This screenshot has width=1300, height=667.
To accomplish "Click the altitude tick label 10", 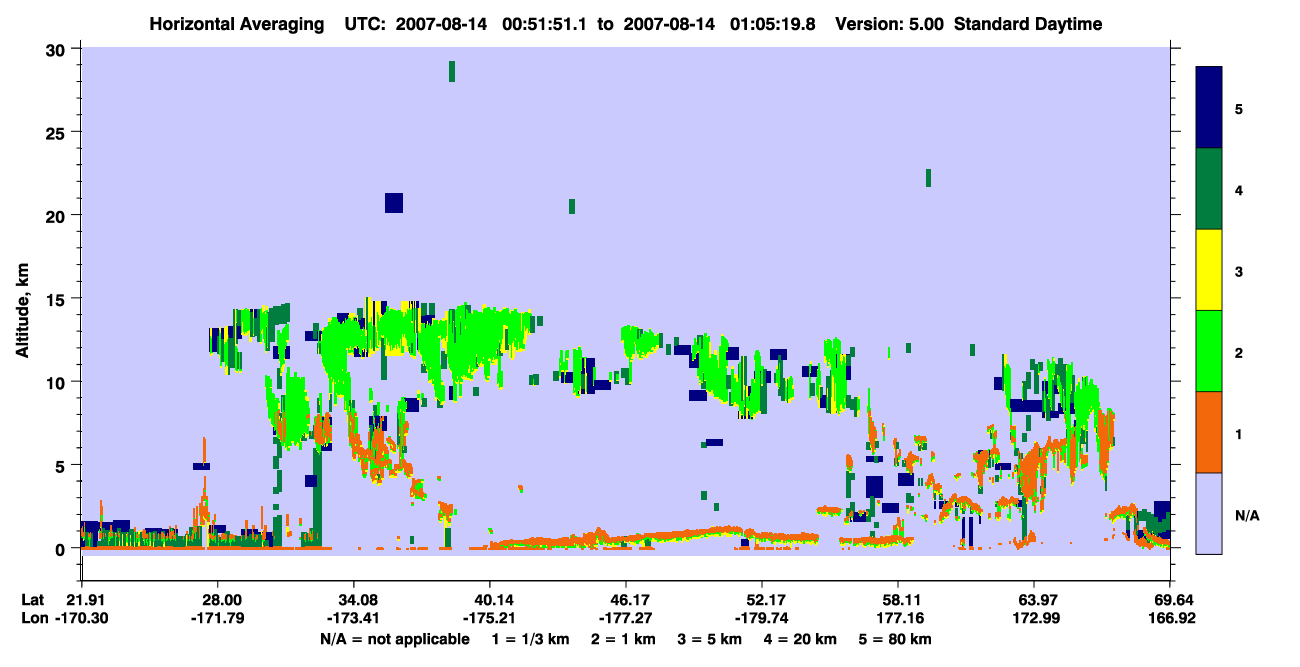I will click(58, 382).
